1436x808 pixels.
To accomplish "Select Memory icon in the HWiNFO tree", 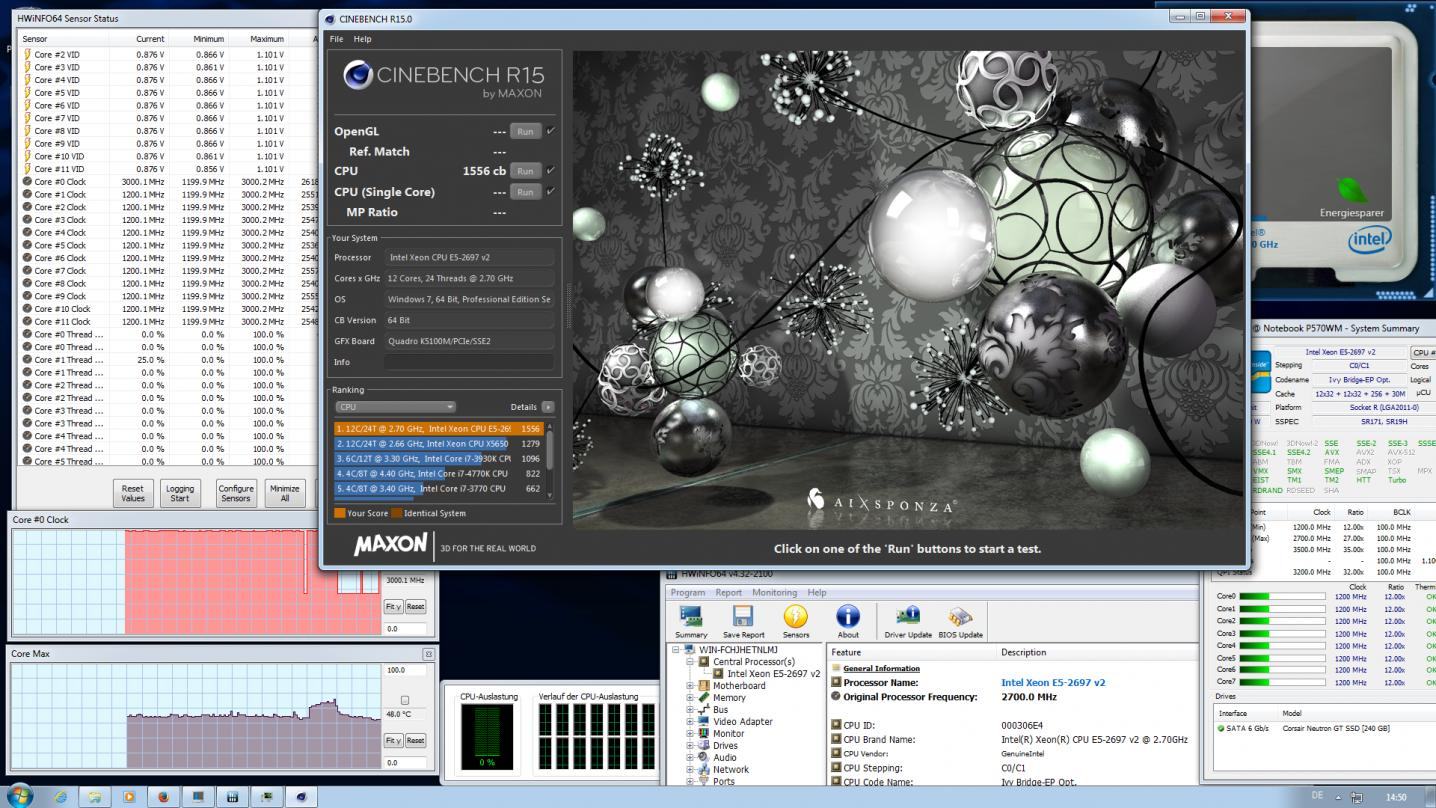I will [705, 698].
